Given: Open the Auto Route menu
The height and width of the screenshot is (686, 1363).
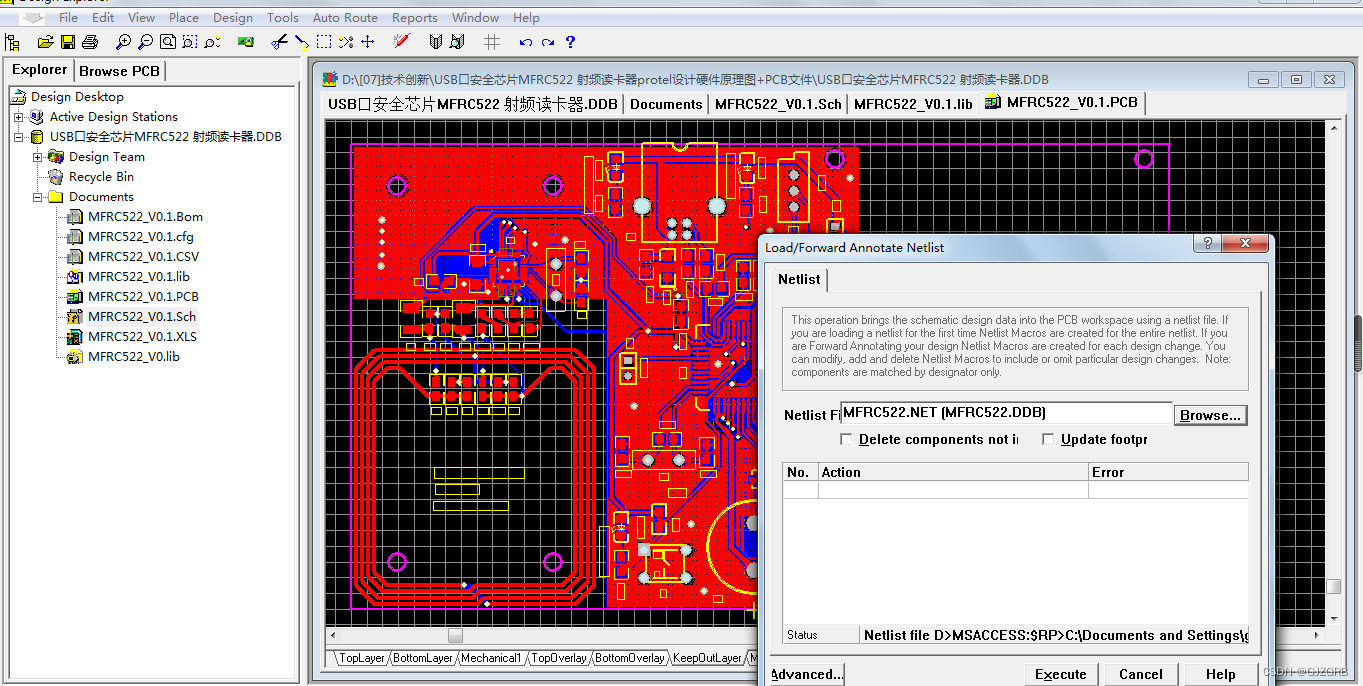Looking at the screenshot, I should click(x=344, y=17).
